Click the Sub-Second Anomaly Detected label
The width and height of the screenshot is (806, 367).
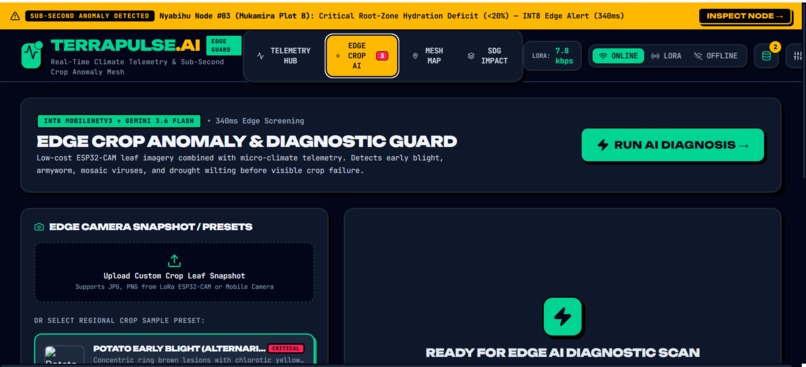click(89, 16)
